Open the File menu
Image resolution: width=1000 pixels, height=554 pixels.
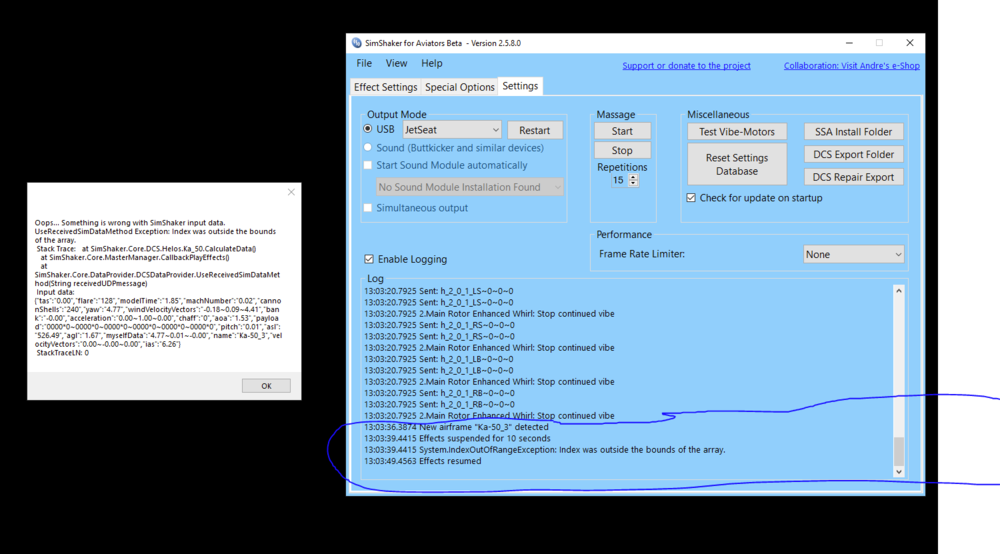coord(364,63)
